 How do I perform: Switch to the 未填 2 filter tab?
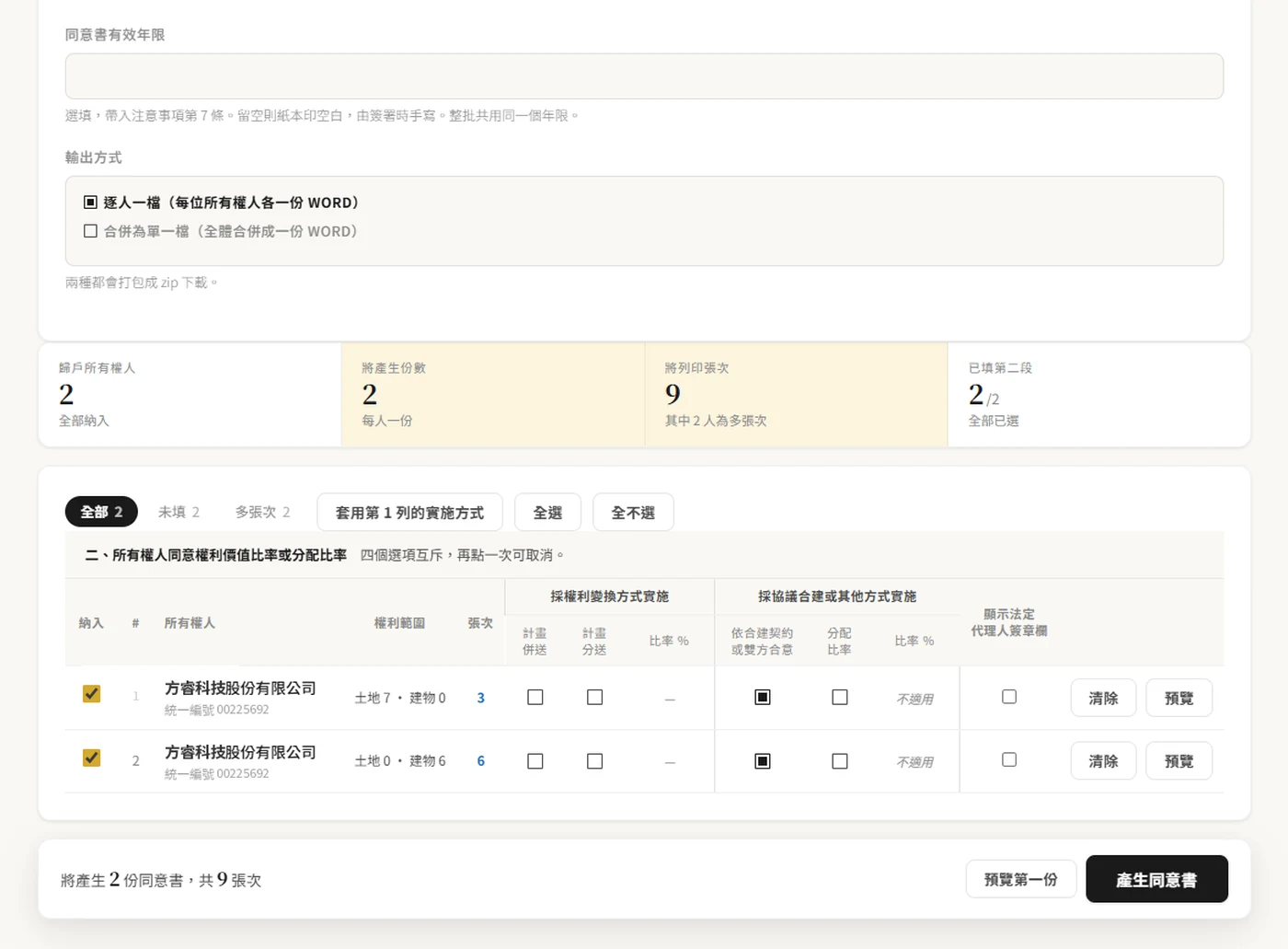click(x=178, y=512)
